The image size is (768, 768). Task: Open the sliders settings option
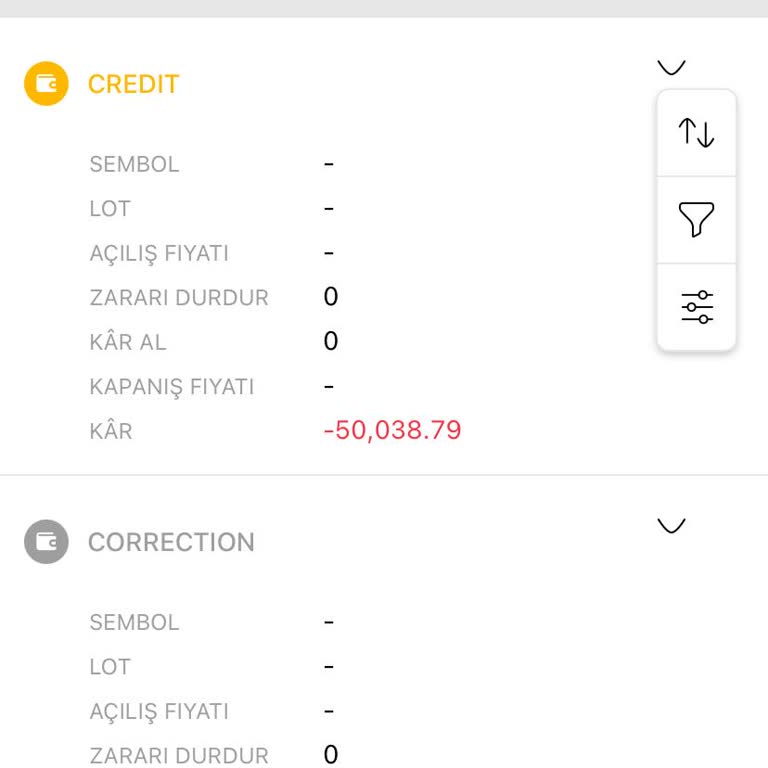(x=696, y=307)
